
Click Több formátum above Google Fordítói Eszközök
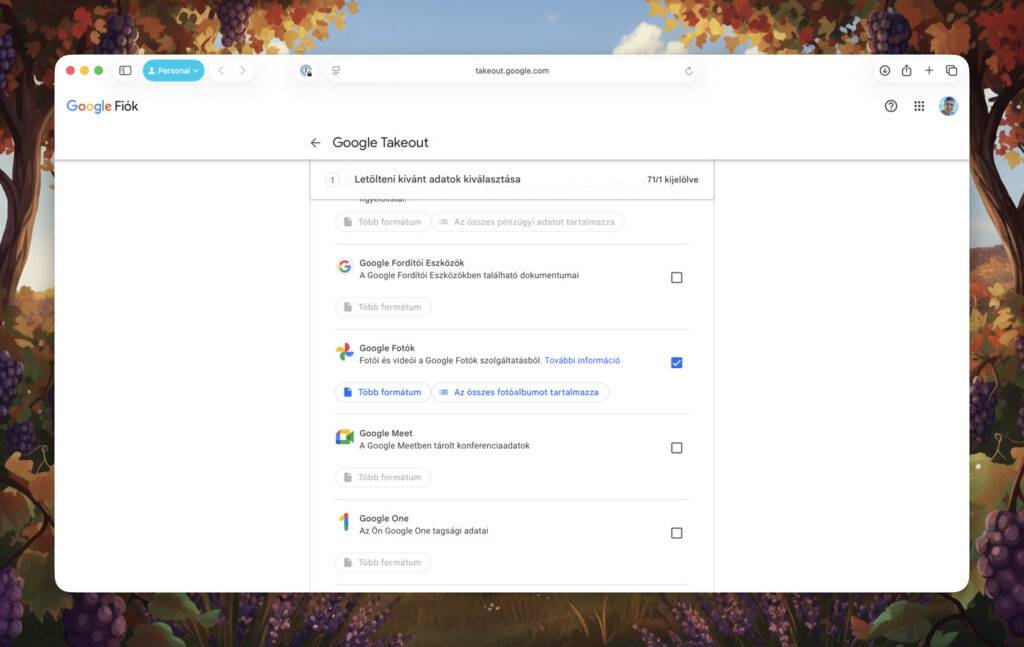(383, 222)
